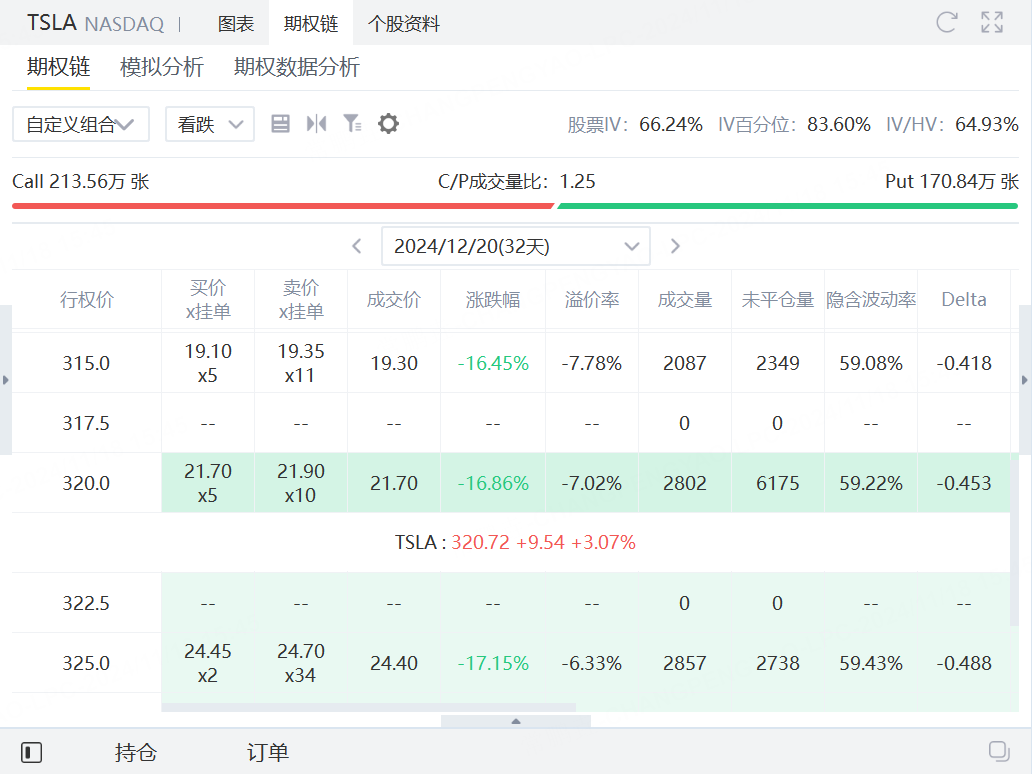Go to previous expiration date
Image resolution: width=1032 pixels, height=774 pixels.
tap(357, 246)
